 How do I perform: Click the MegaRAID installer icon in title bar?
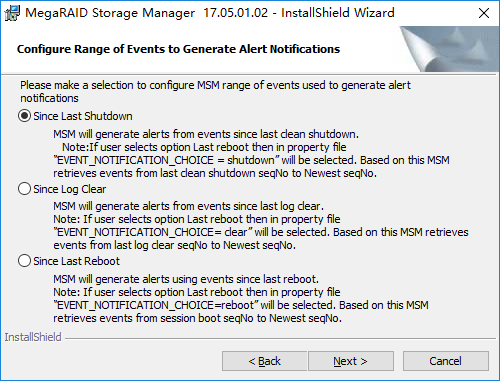coord(12,13)
